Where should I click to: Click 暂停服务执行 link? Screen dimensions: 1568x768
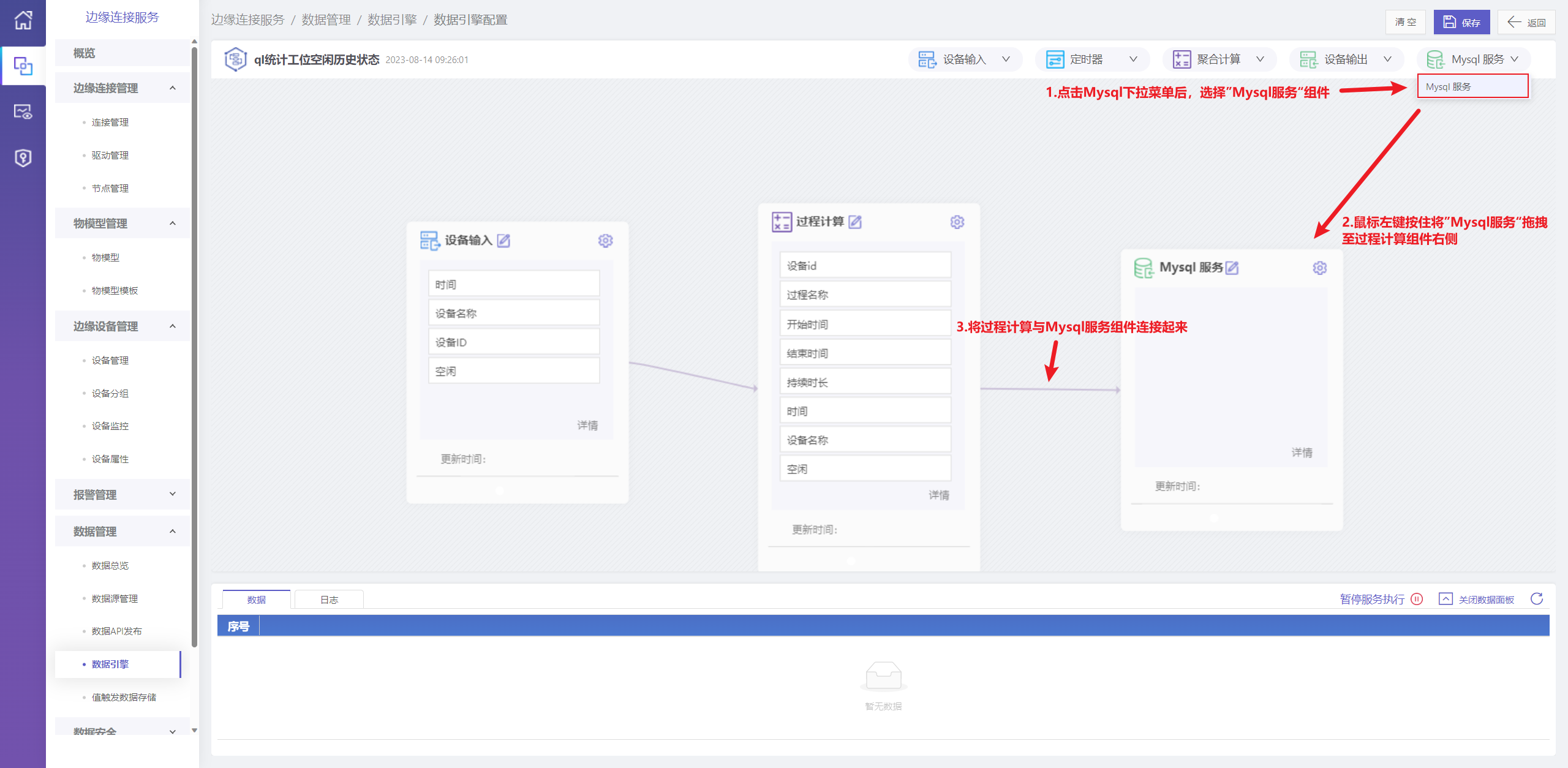point(1372,599)
